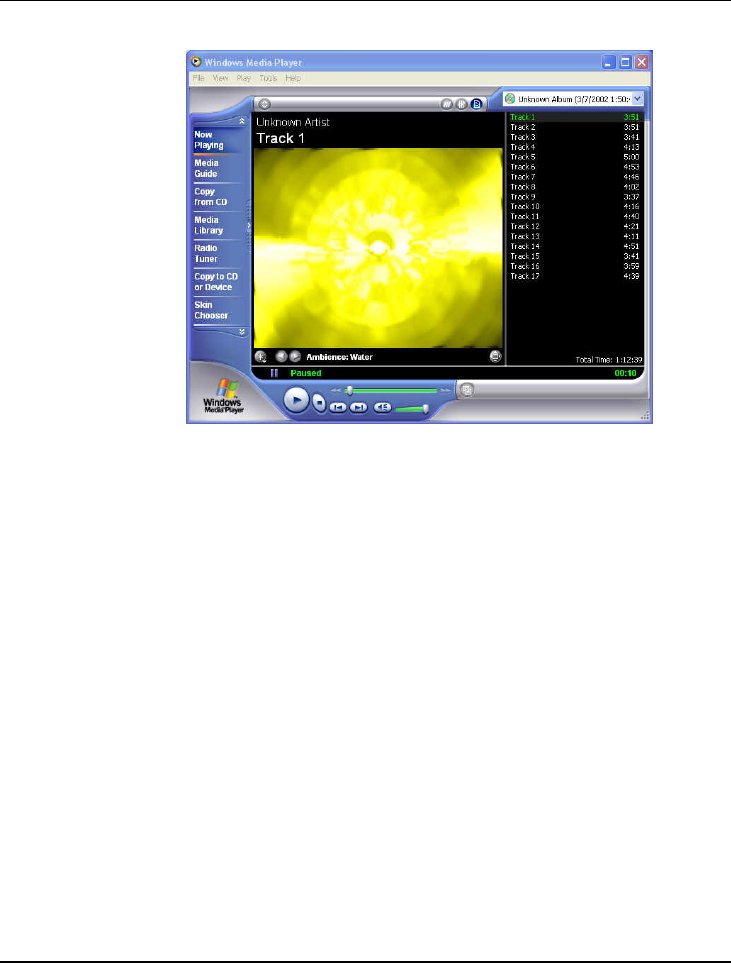Stop playback with the Stop button
Image resolution: width=731 pixels, height=963 pixels.
pos(319,403)
